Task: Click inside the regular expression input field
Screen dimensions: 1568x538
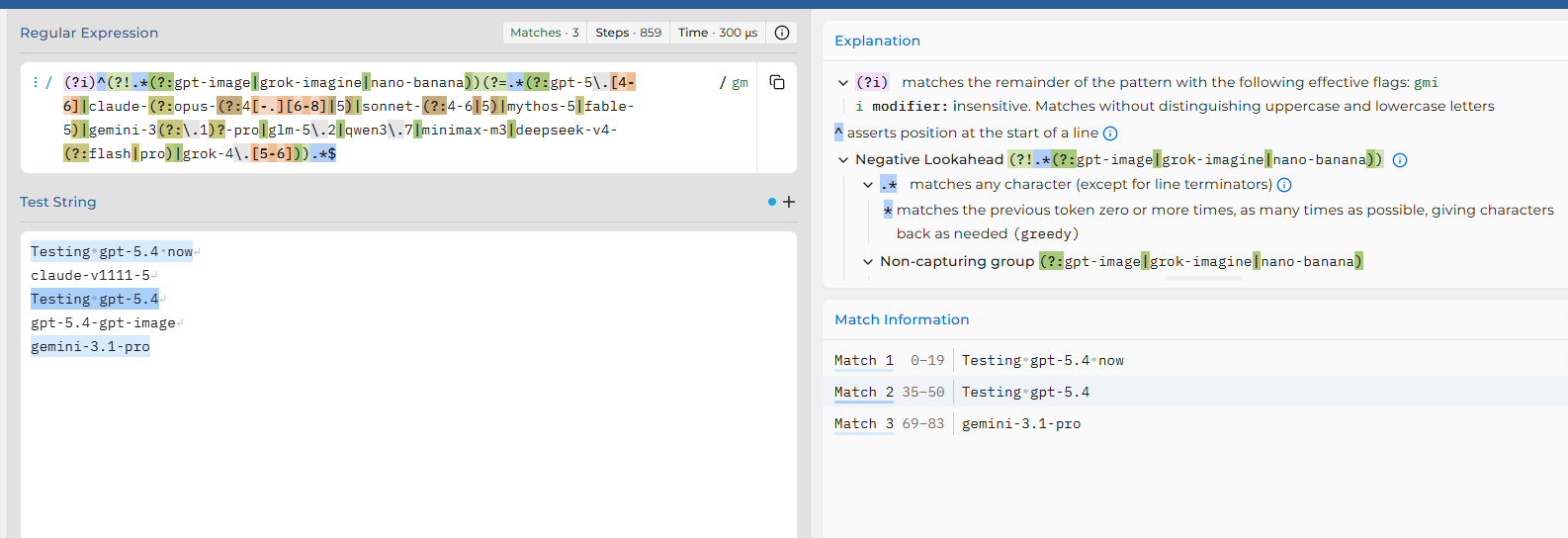Action: [x=389, y=118]
